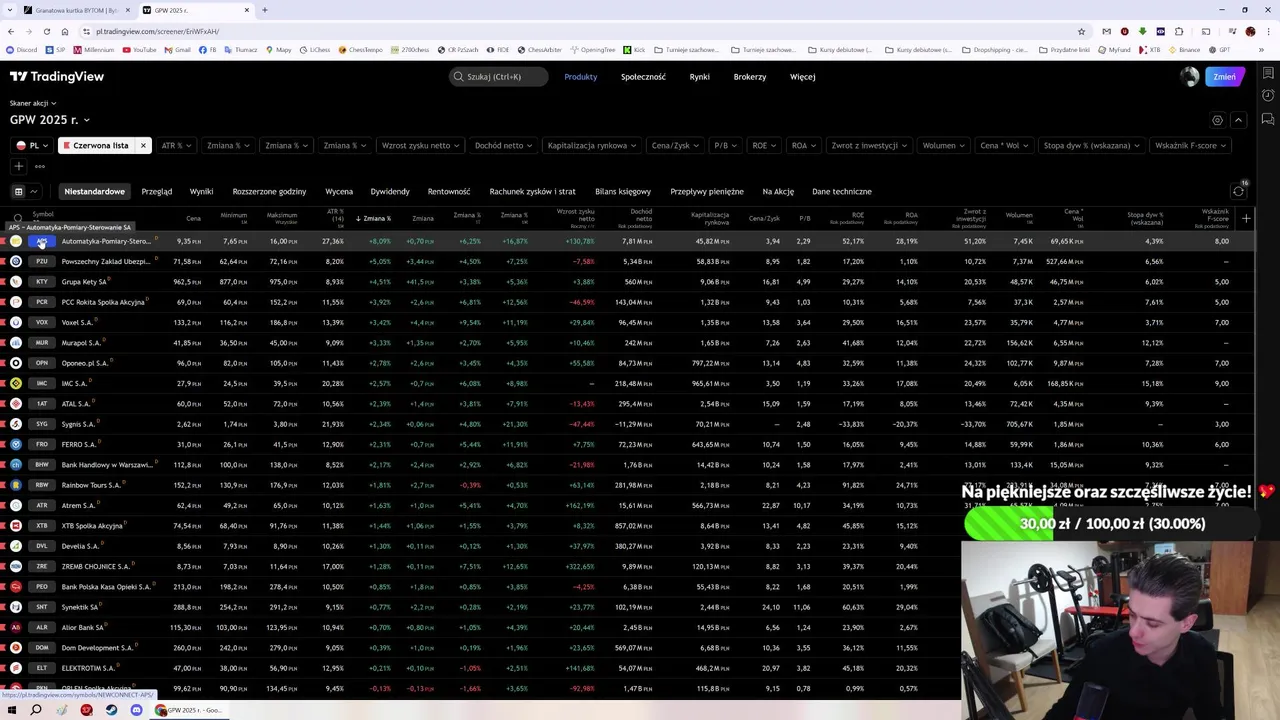Expand the Dochód netto filter dropdown

coord(503,146)
